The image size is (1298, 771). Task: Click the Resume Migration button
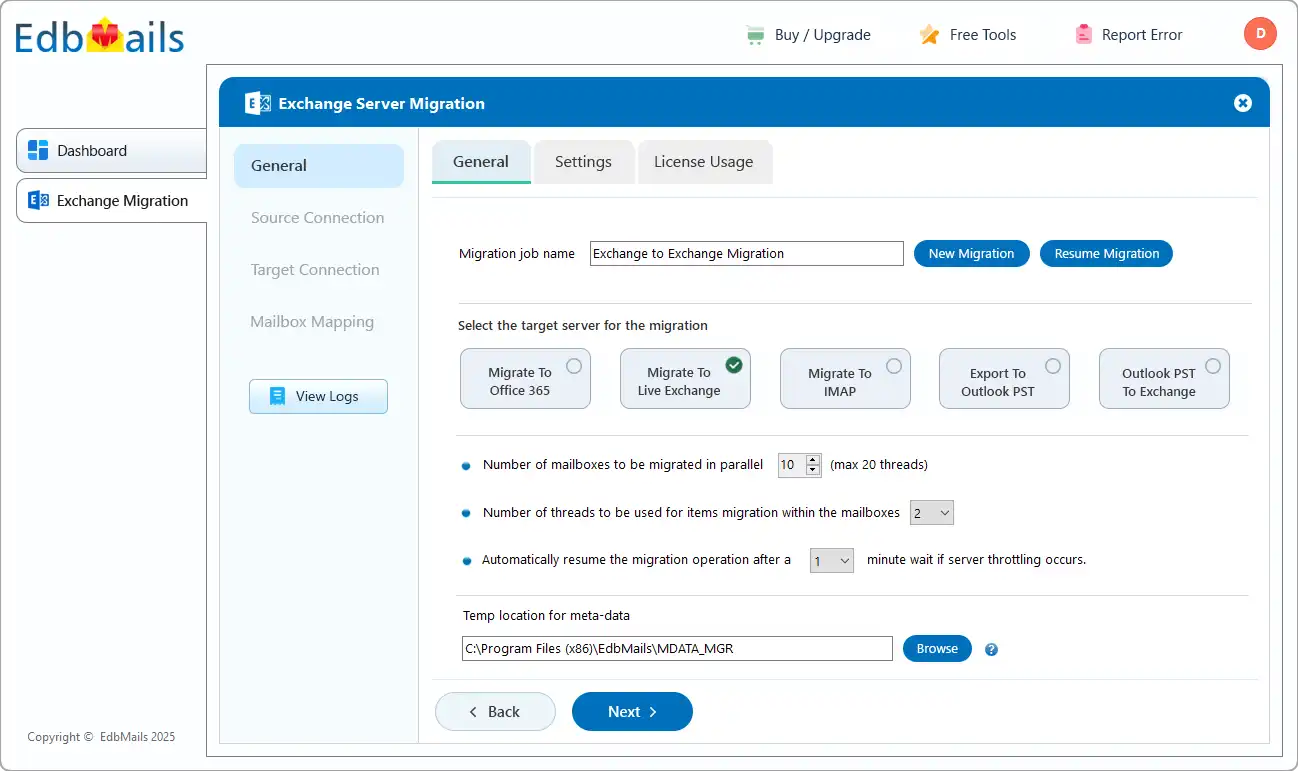pyautogui.click(x=1107, y=253)
